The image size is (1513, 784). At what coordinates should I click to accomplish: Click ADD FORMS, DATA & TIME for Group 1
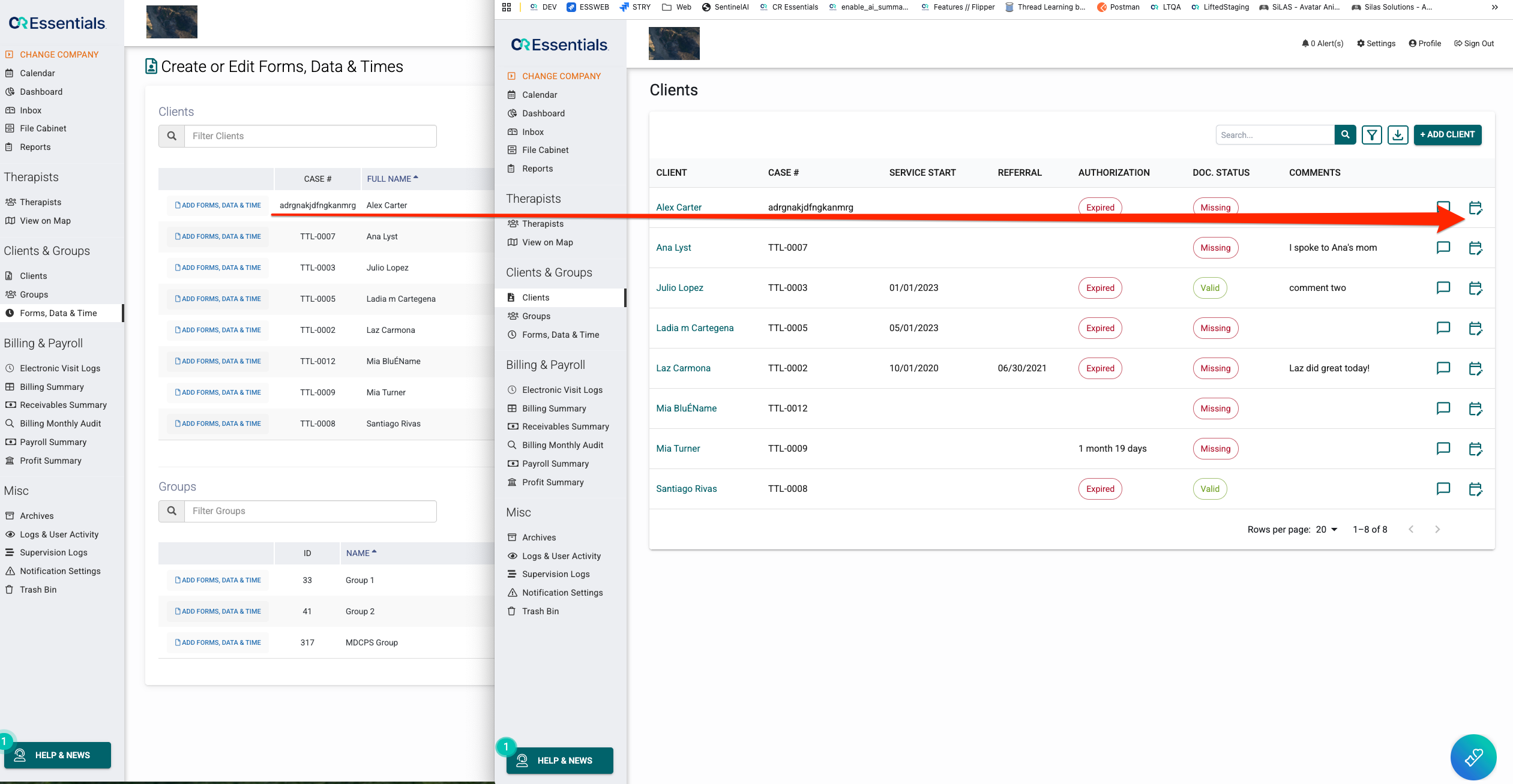point(218,580)
